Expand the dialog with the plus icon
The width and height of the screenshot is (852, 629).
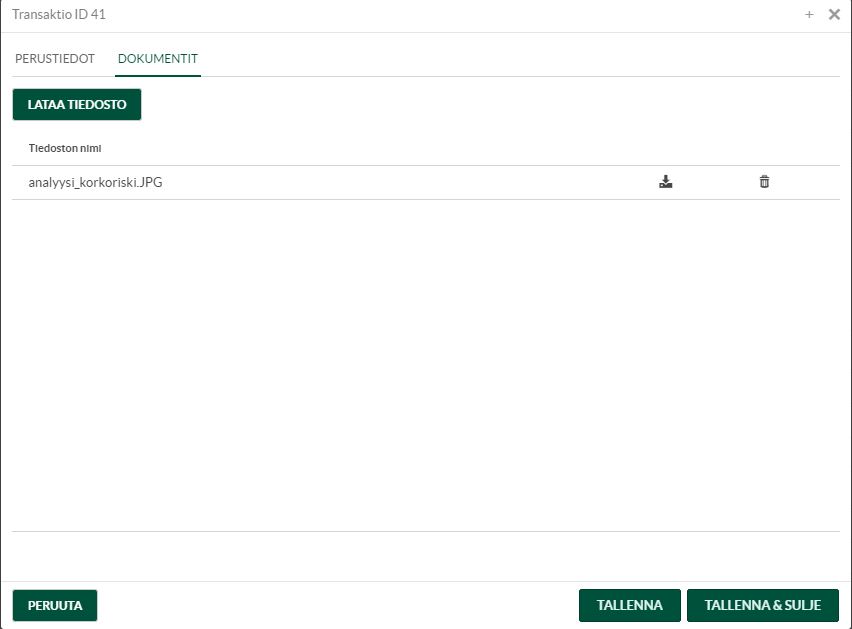[809, 15]
